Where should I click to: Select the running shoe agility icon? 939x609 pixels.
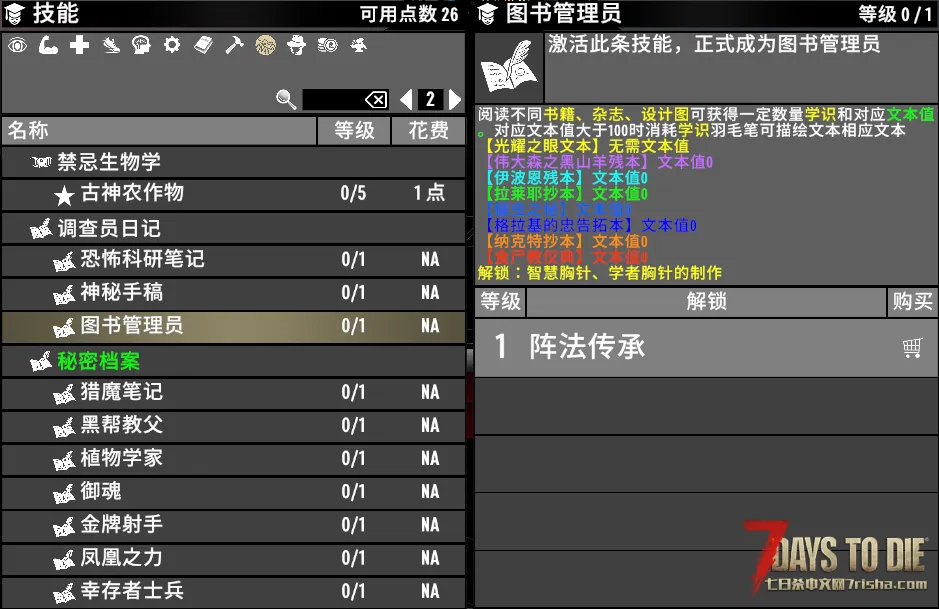point(111,45)
